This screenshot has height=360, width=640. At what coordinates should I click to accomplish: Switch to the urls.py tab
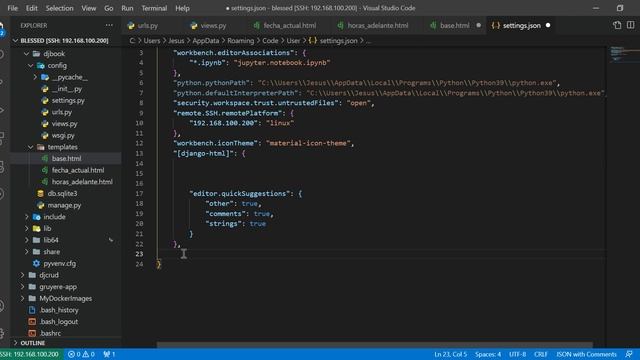(148, 25)
